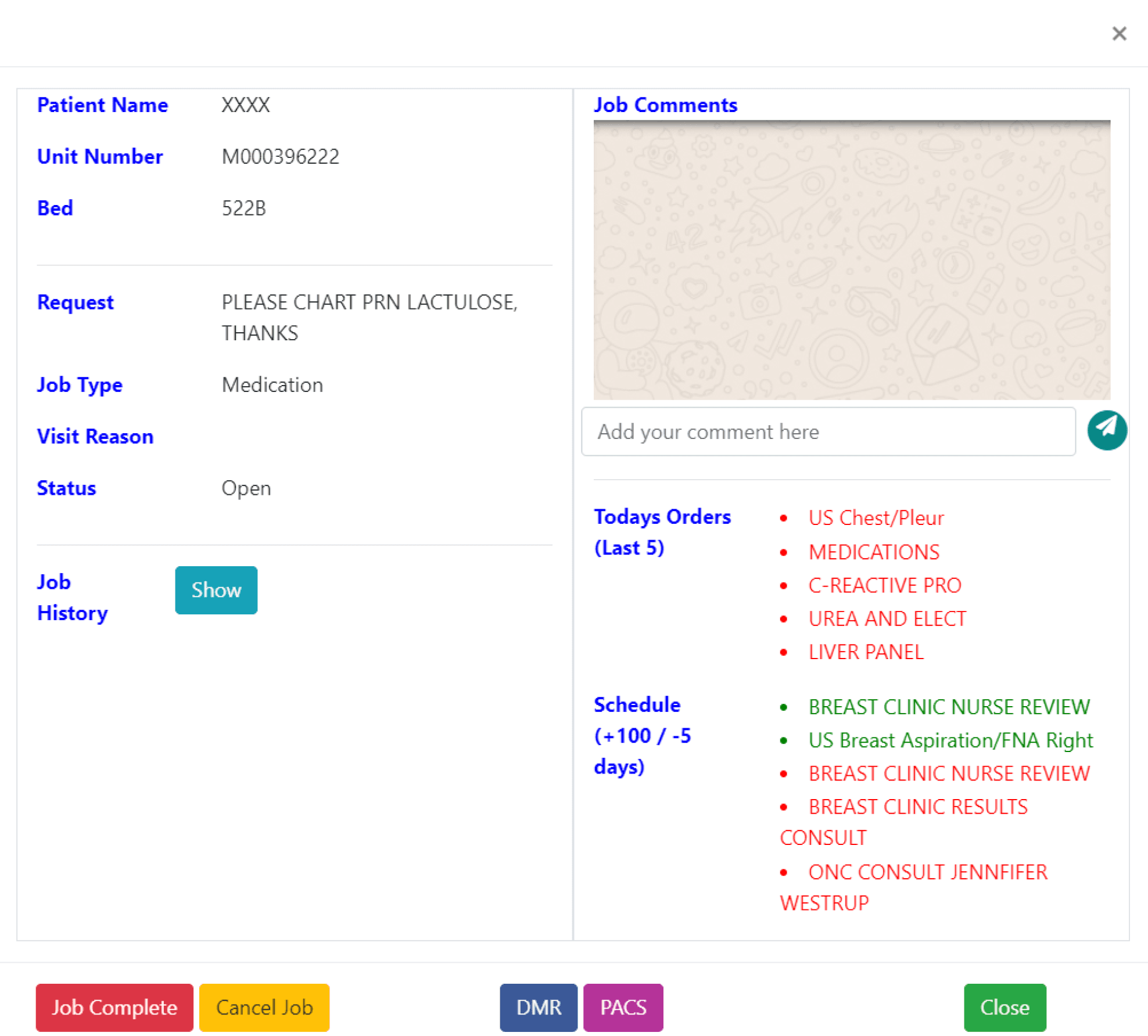Mark job with Job Complete button
Screen dimensions: 1148x1036
point(114,1007)
